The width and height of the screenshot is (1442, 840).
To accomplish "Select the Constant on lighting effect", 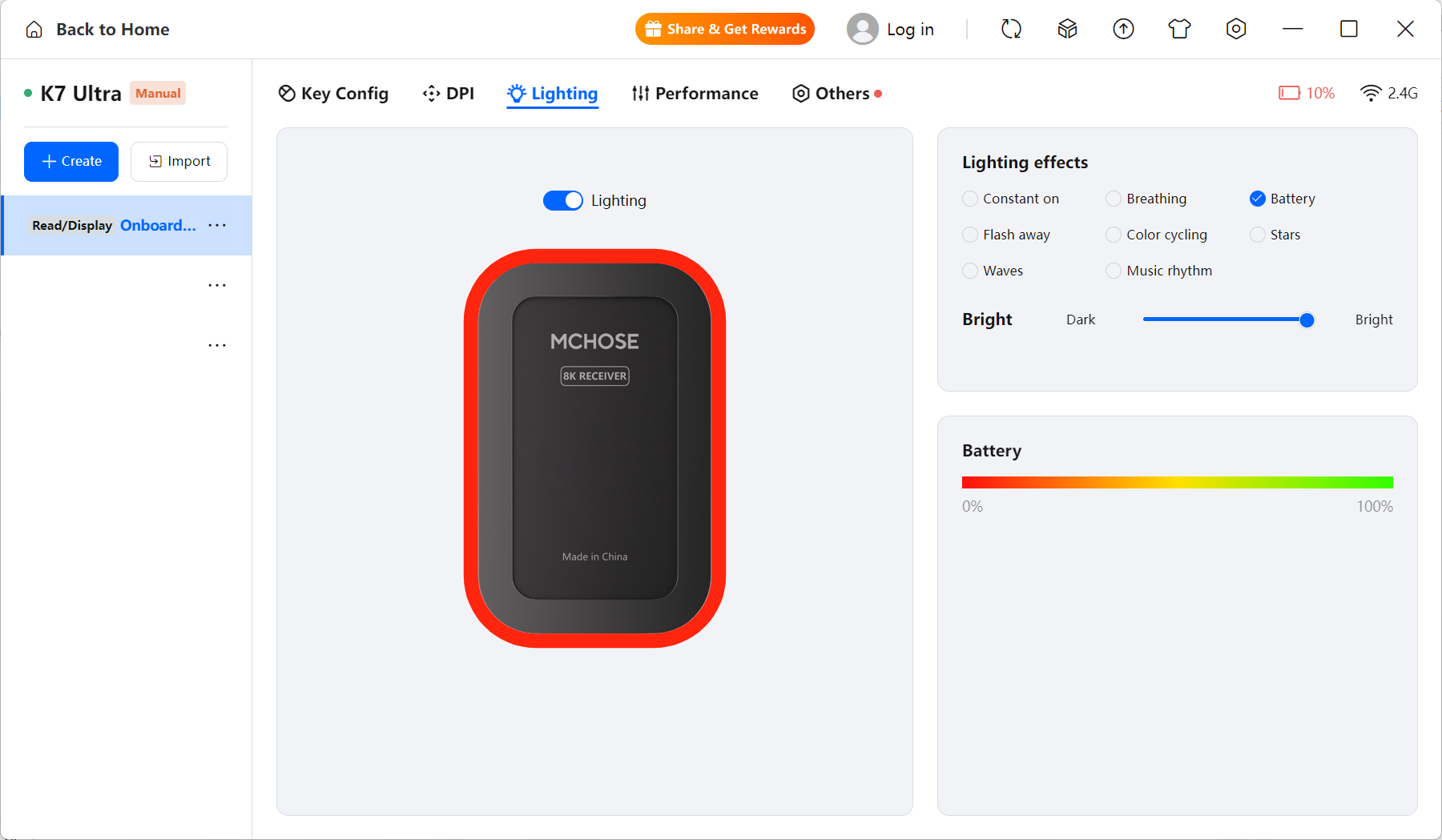I will 1010,199.
